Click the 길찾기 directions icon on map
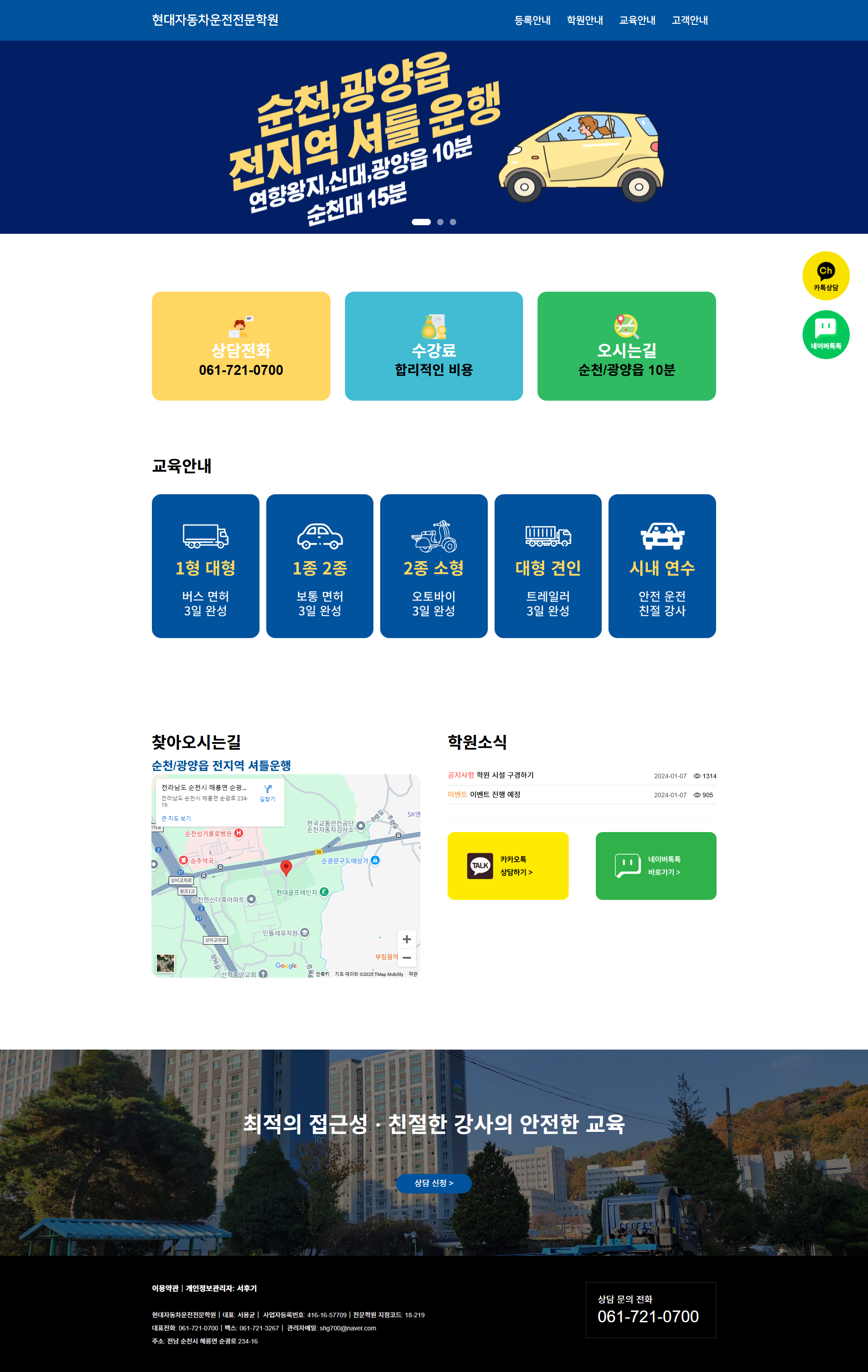The width and height of the screenshot is (868, 1372). [x=268, y=793]
